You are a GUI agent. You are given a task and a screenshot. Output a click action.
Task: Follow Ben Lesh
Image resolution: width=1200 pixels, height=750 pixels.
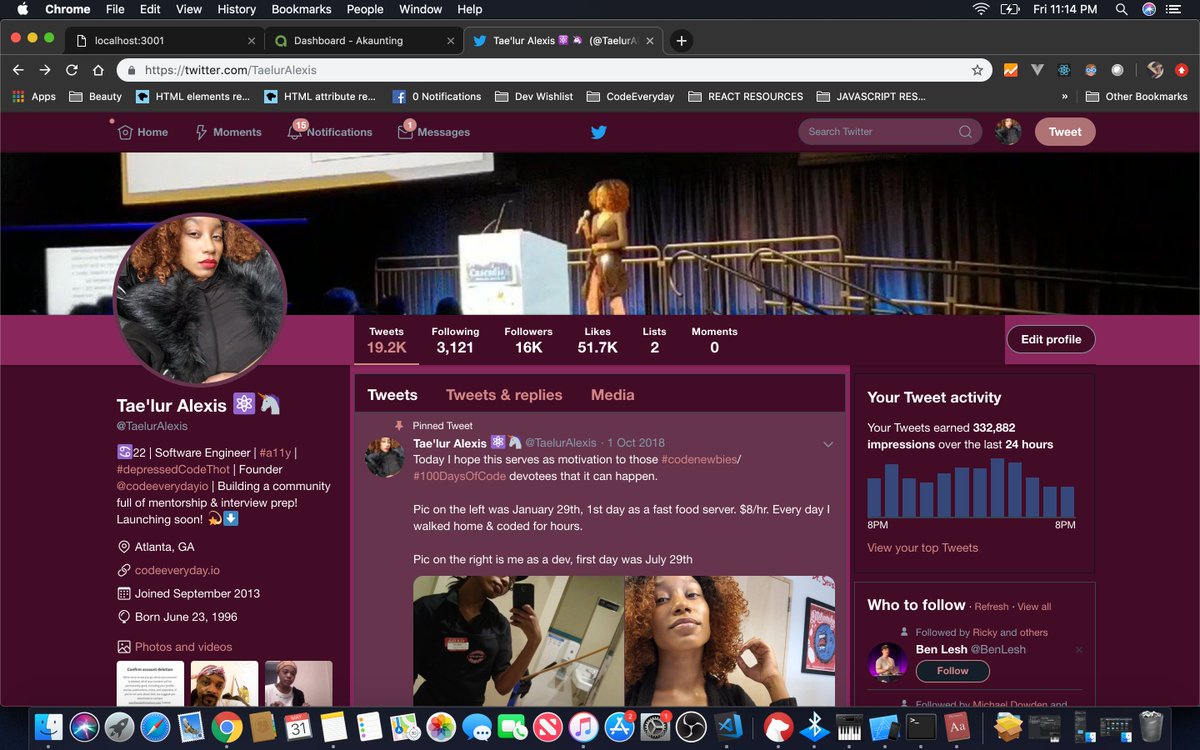[952, 671]
